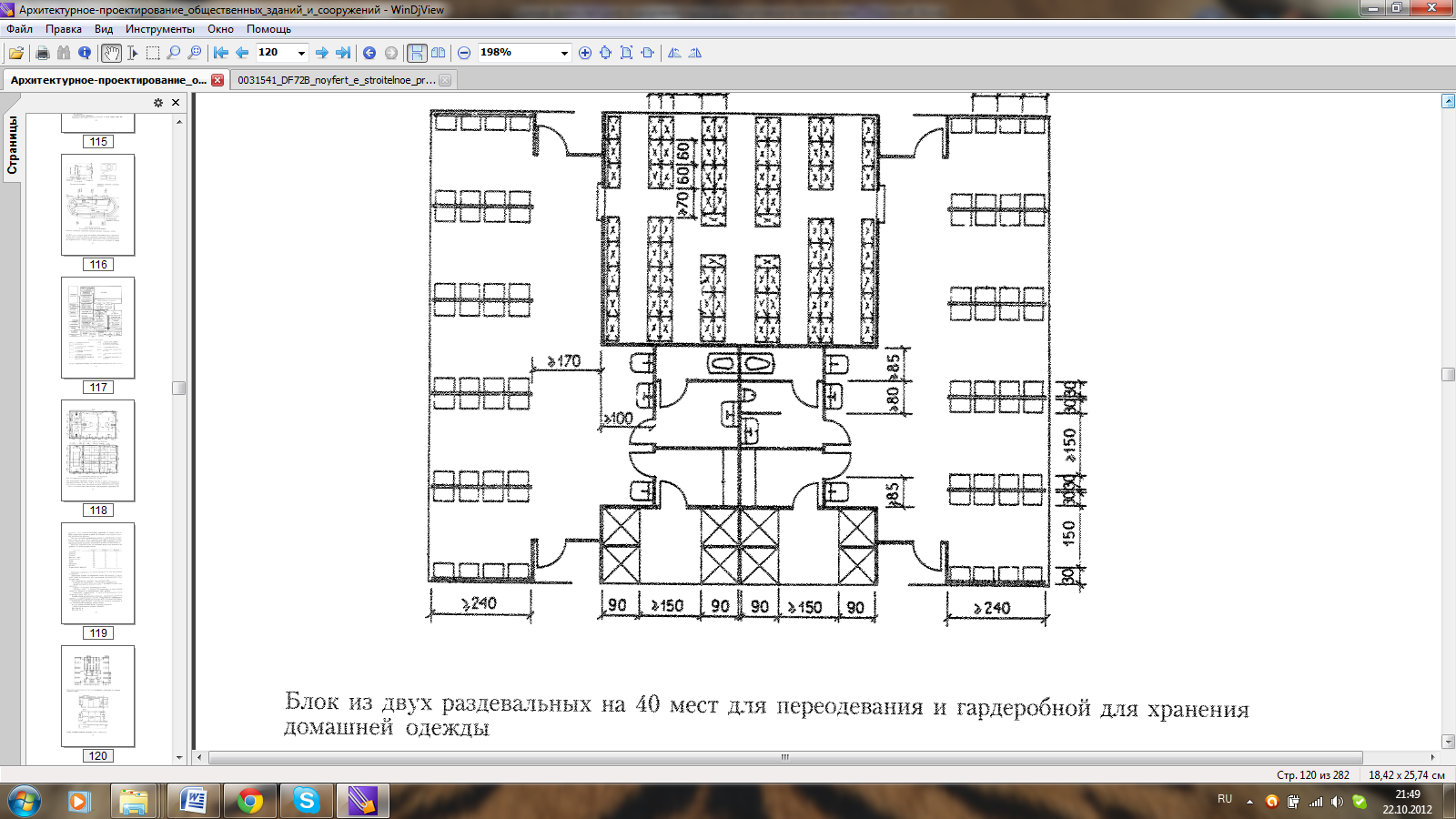This screenshot has width=1456, height=819.
Task: Click the fit width zoom icon
Action: click(648, 53)
